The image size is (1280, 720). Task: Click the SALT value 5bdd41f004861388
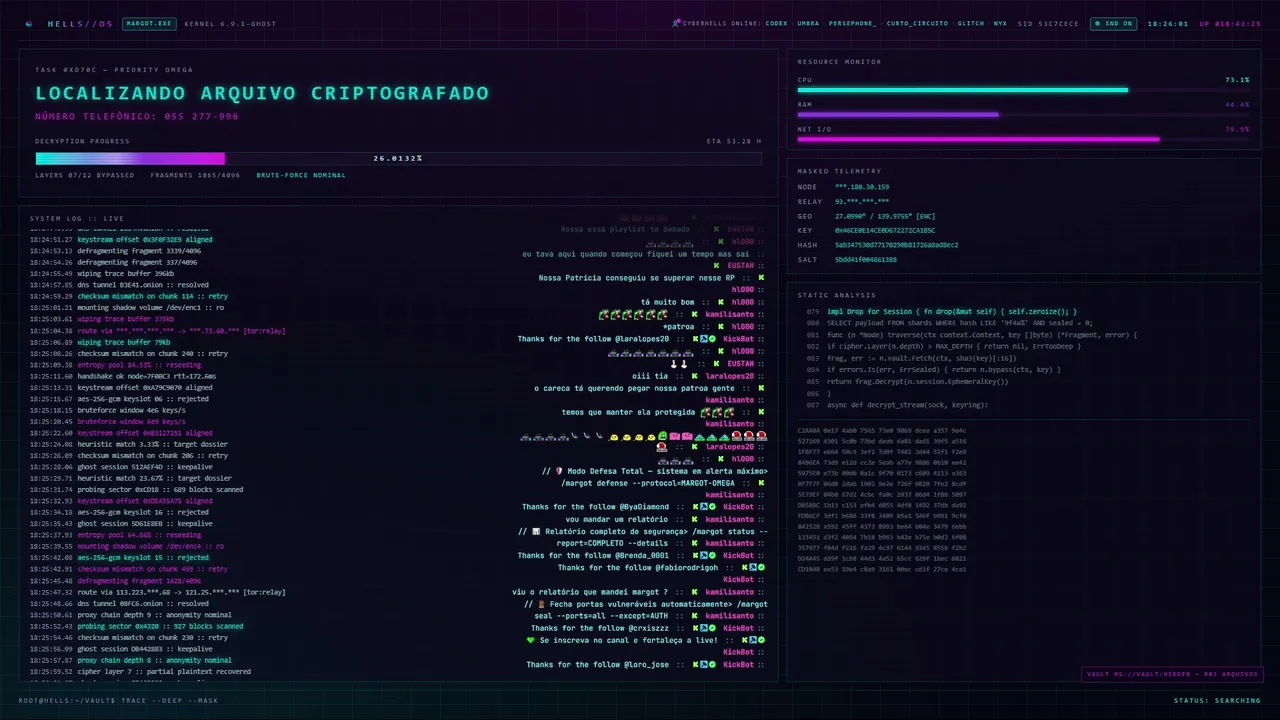pos(866,259)
